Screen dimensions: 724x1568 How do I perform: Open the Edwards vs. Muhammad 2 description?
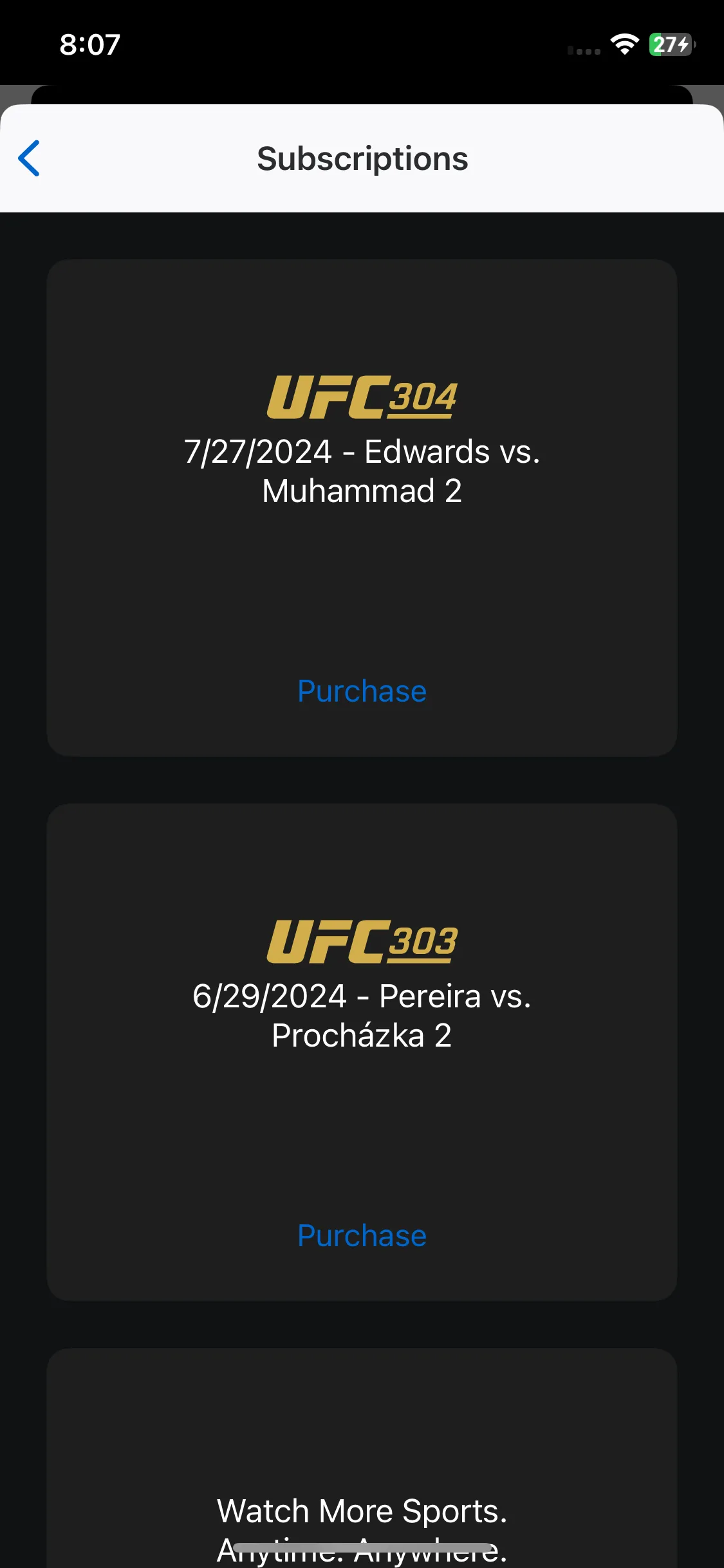coord(362,471)
